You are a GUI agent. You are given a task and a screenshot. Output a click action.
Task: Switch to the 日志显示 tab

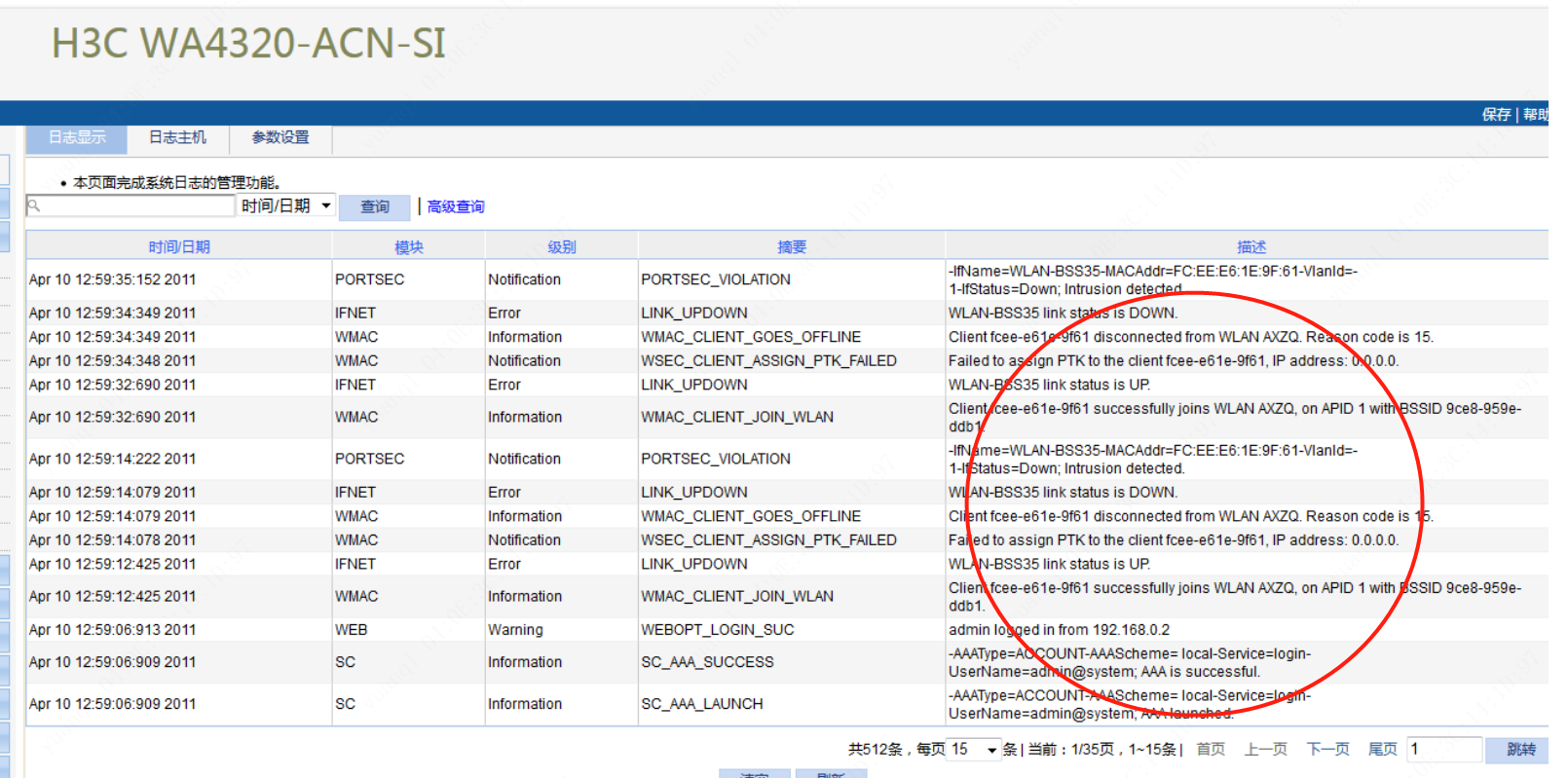coord(77,138)
